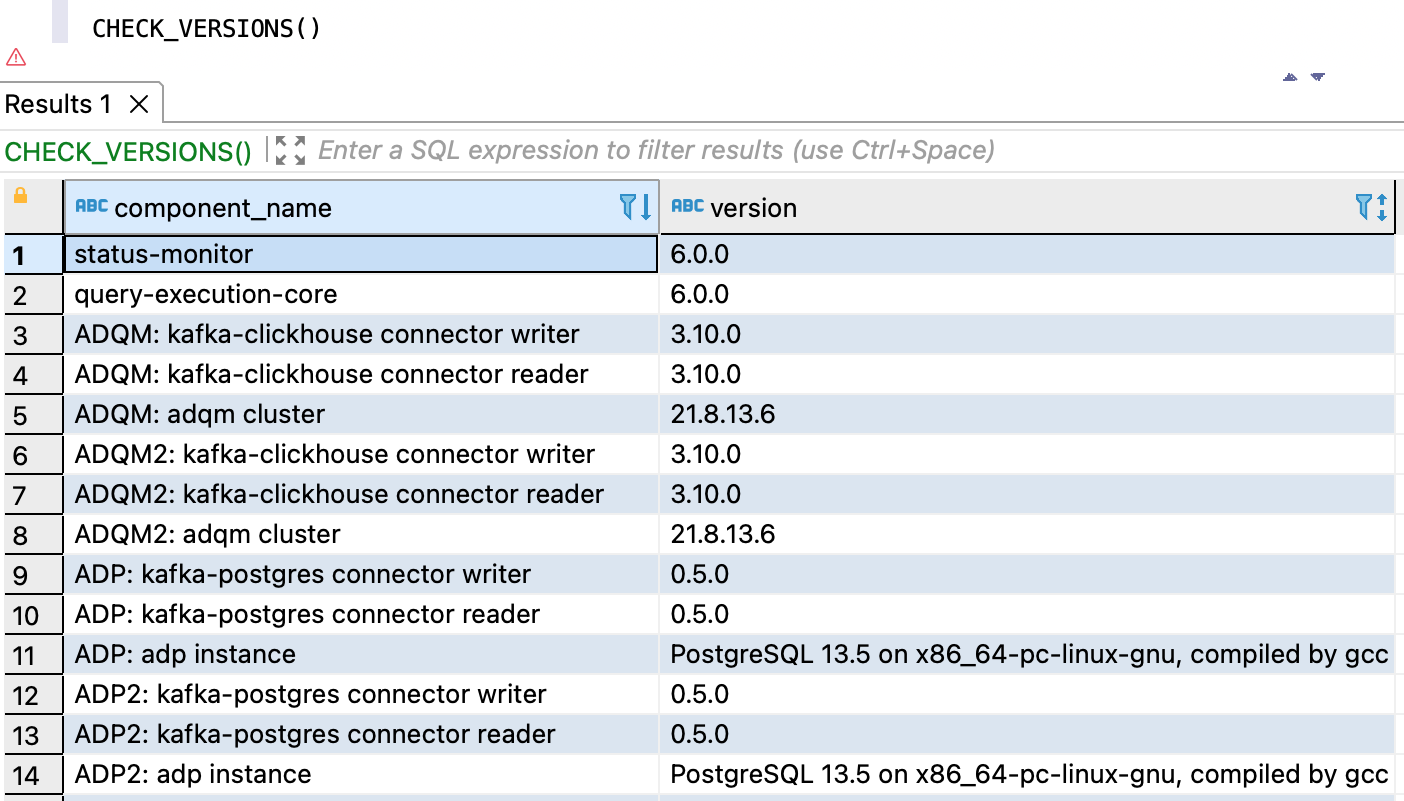This screenshot has width=1404, height=801.
Task: Select row number 5 in the row header
Action: click(33, 414)
